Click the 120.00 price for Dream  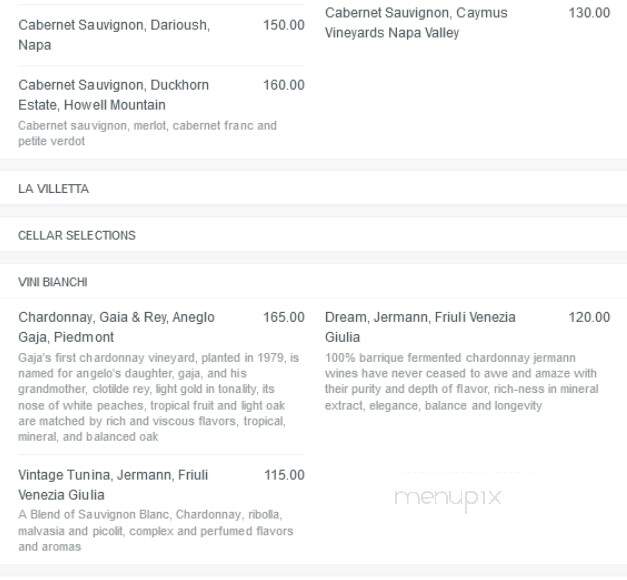589,317
